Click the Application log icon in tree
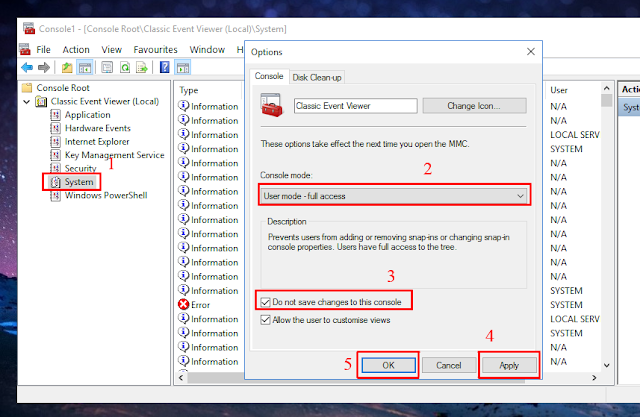Screen dimensions: 640x417 [56, 115]
